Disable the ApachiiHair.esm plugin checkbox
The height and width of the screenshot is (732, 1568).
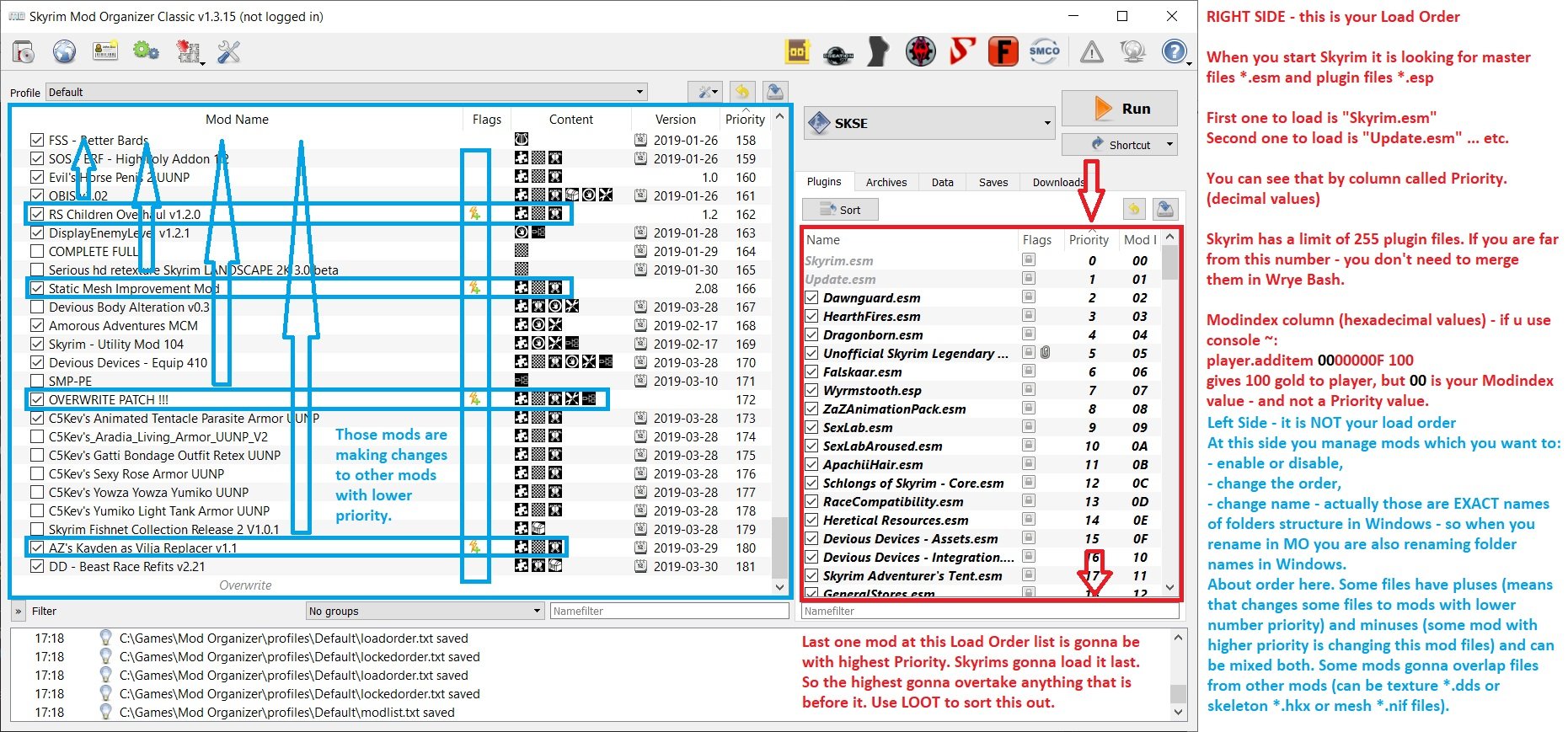point(811,464)
